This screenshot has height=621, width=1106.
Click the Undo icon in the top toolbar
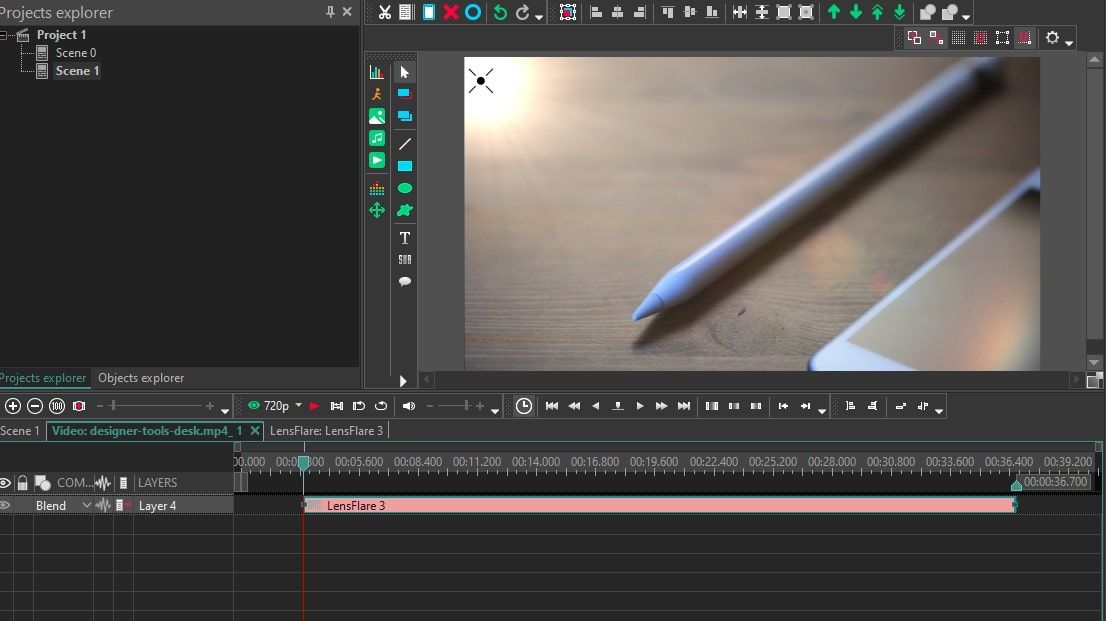[500, 12]
